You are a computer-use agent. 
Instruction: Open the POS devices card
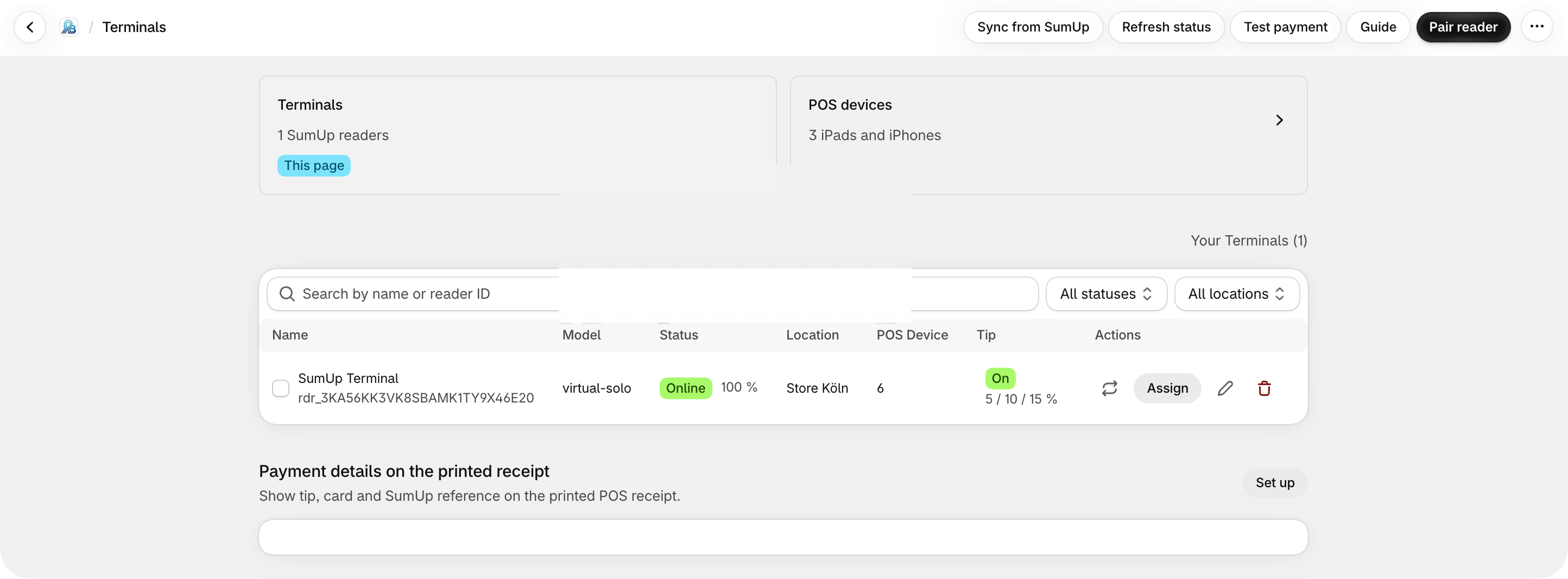[x=1048, y=135]
